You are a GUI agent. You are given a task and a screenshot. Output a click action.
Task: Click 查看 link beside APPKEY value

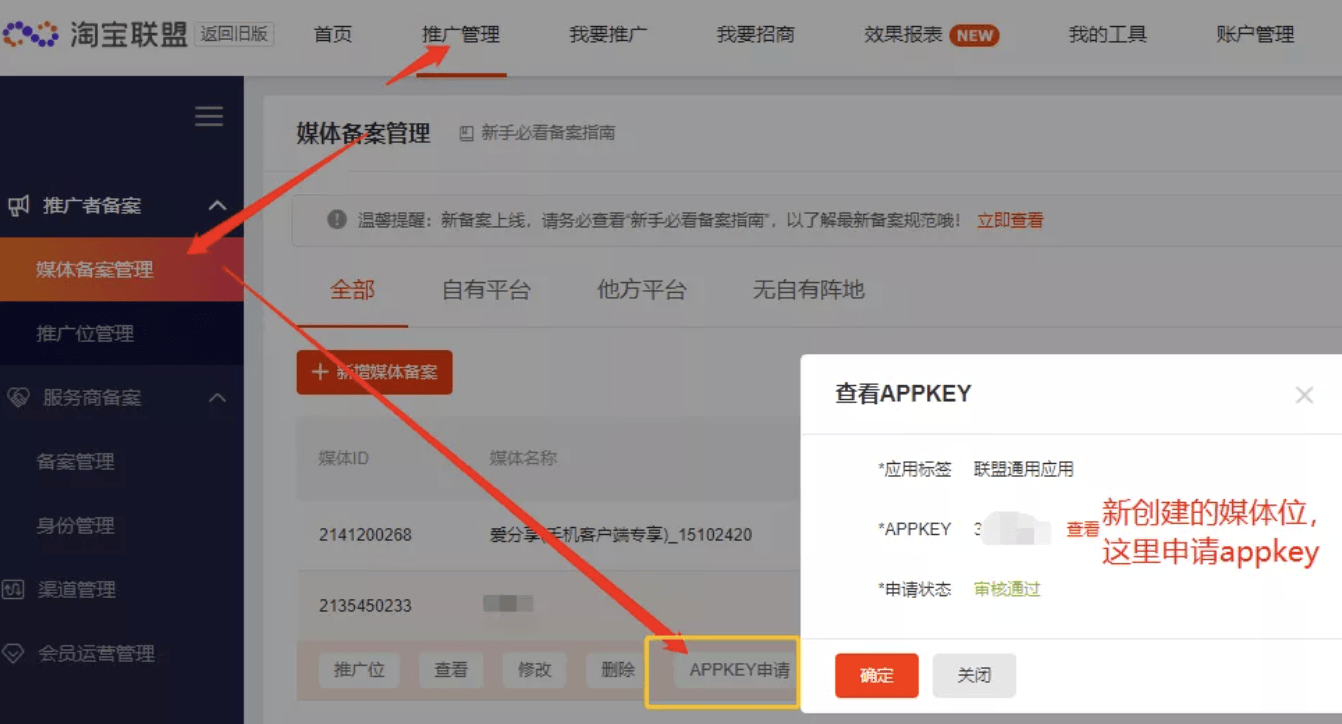[1082, 530]
